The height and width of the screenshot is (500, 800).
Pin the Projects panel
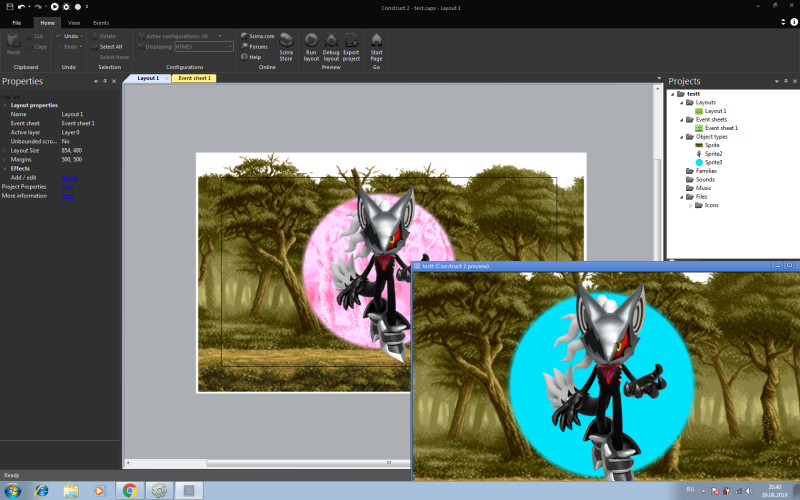click(786, 81)
